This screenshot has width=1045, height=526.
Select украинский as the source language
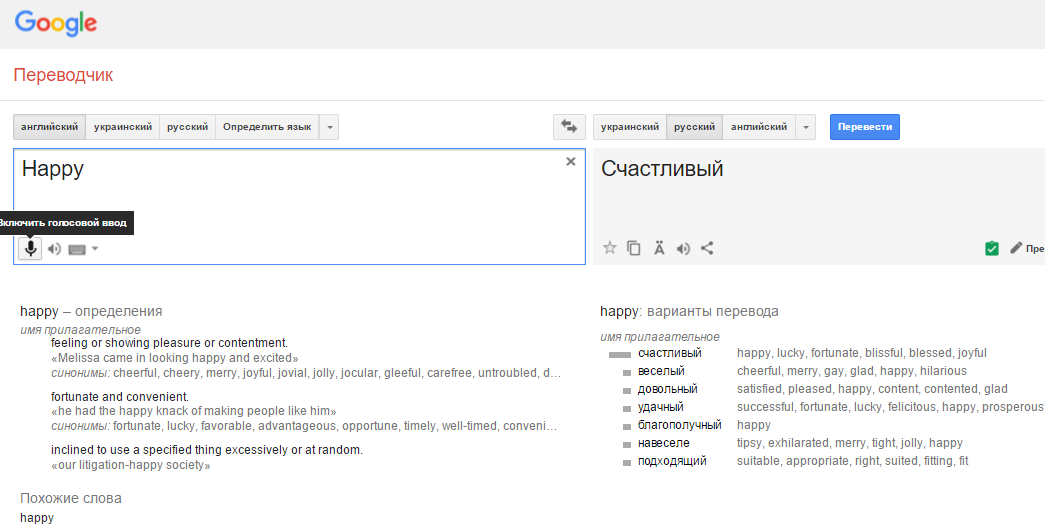point(123,127)
